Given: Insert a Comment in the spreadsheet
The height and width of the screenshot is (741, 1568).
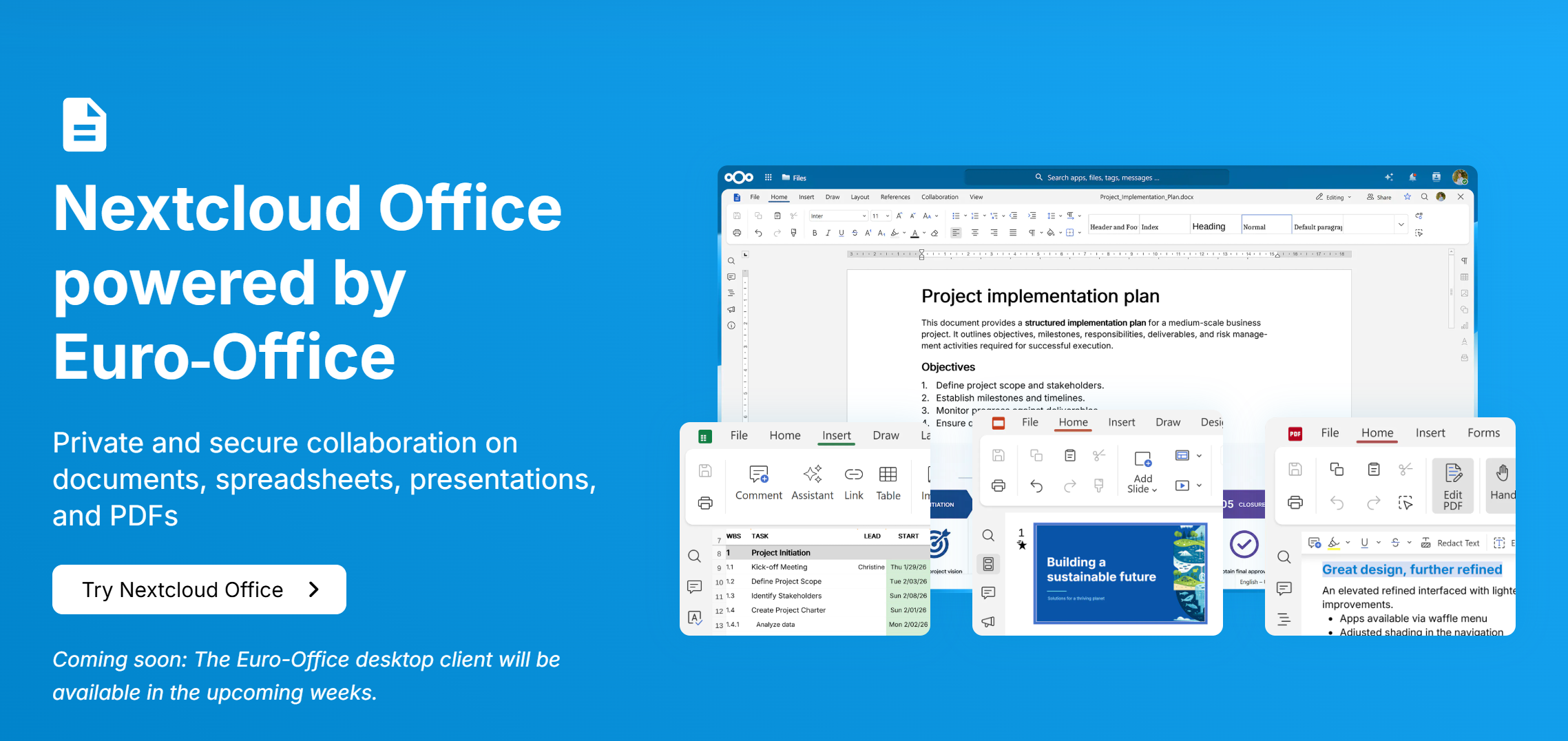Looking at the screenshot, I should (x=759, y=483).
